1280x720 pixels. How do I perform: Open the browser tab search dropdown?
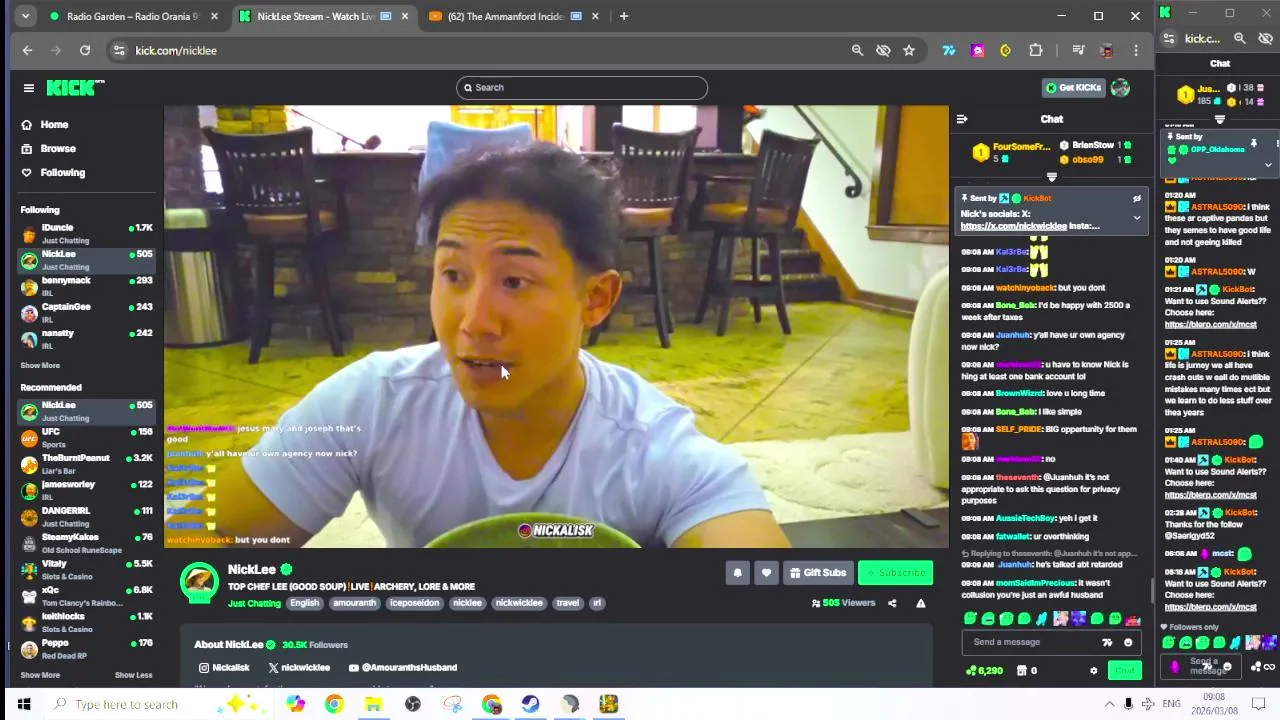[25, 16]
